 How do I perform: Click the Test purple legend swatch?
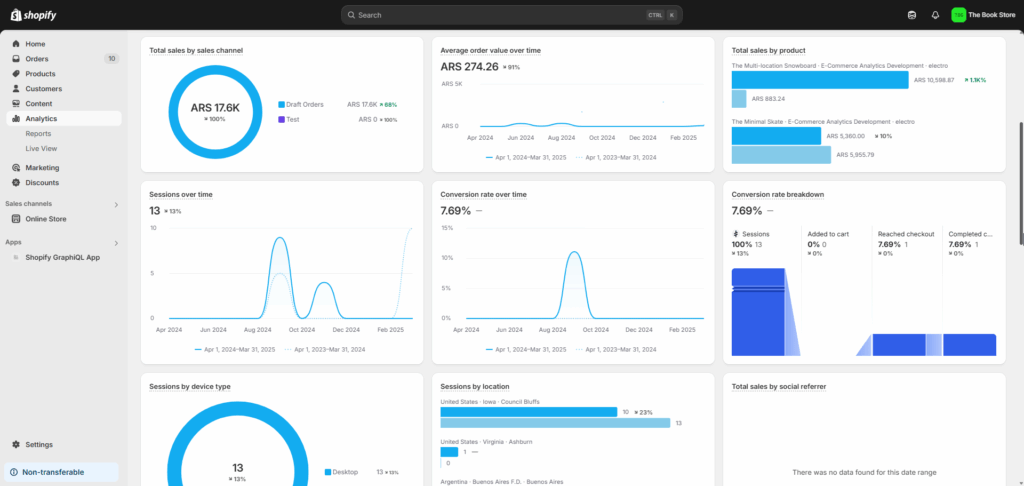281,120
